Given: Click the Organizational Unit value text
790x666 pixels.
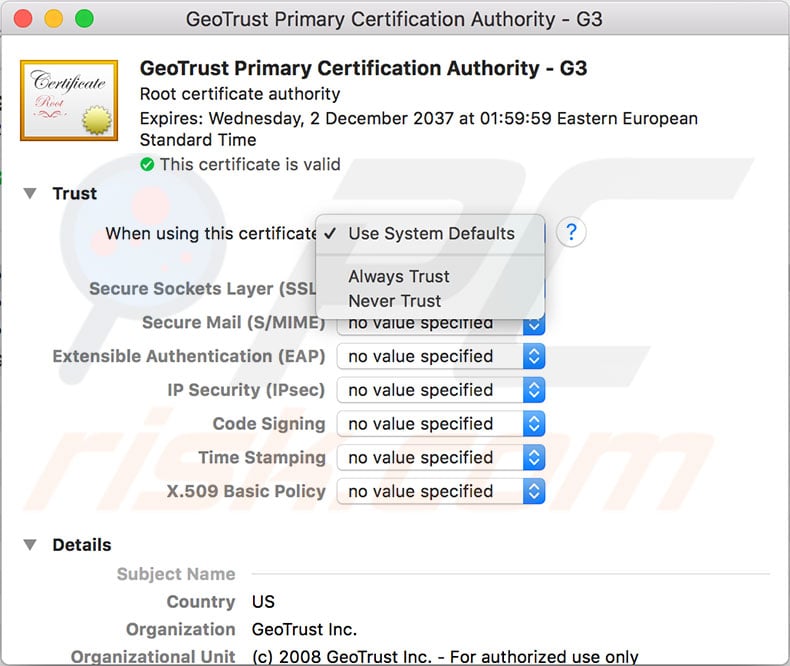Looking at the screenshot, I should [445, 656].
